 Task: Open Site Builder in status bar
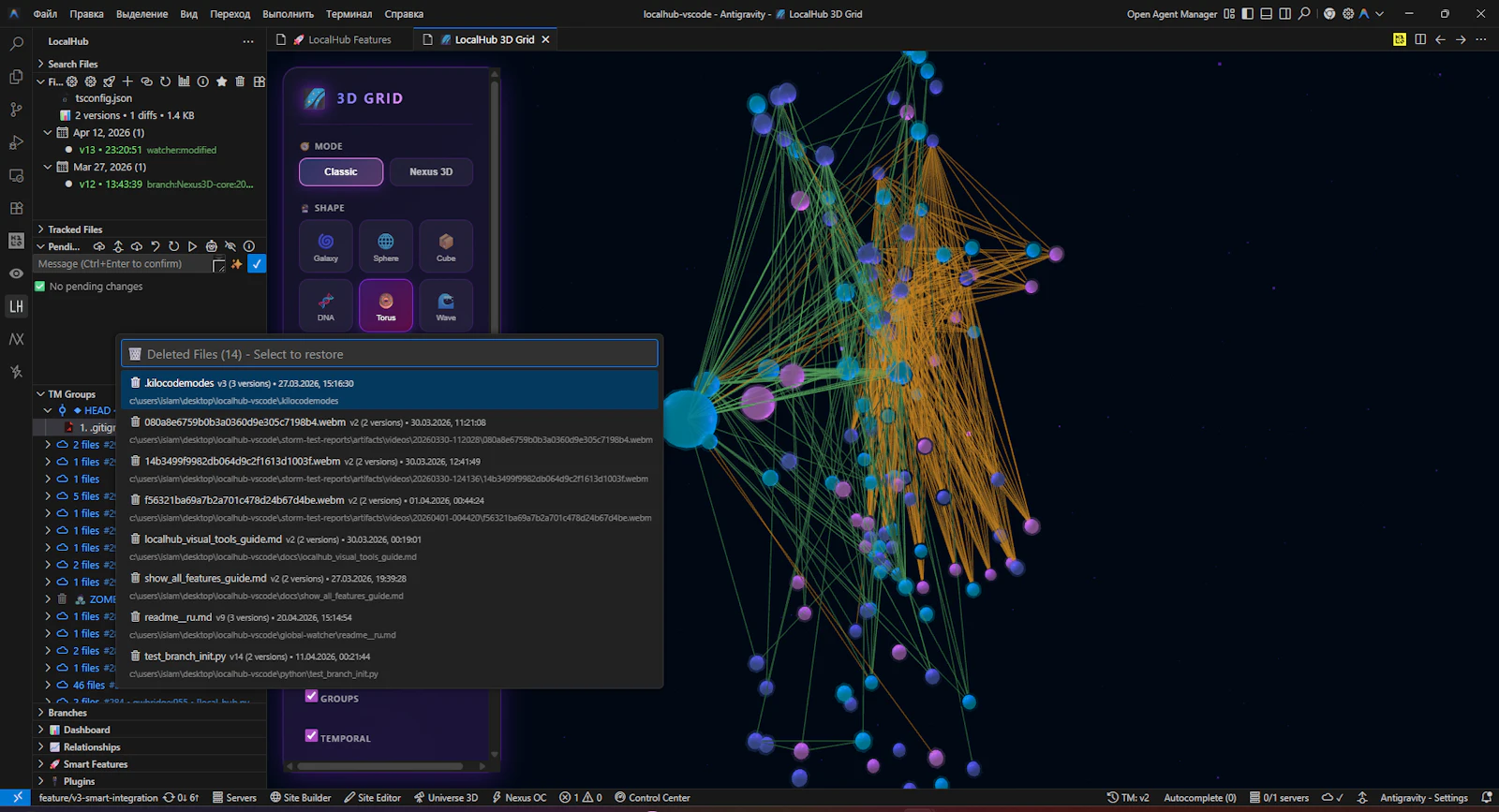(301, 798)
